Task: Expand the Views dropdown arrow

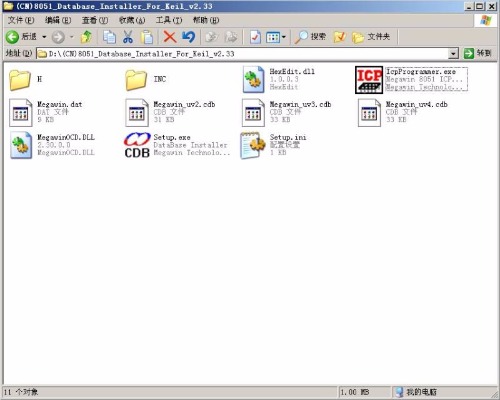Action: [284, 37]
